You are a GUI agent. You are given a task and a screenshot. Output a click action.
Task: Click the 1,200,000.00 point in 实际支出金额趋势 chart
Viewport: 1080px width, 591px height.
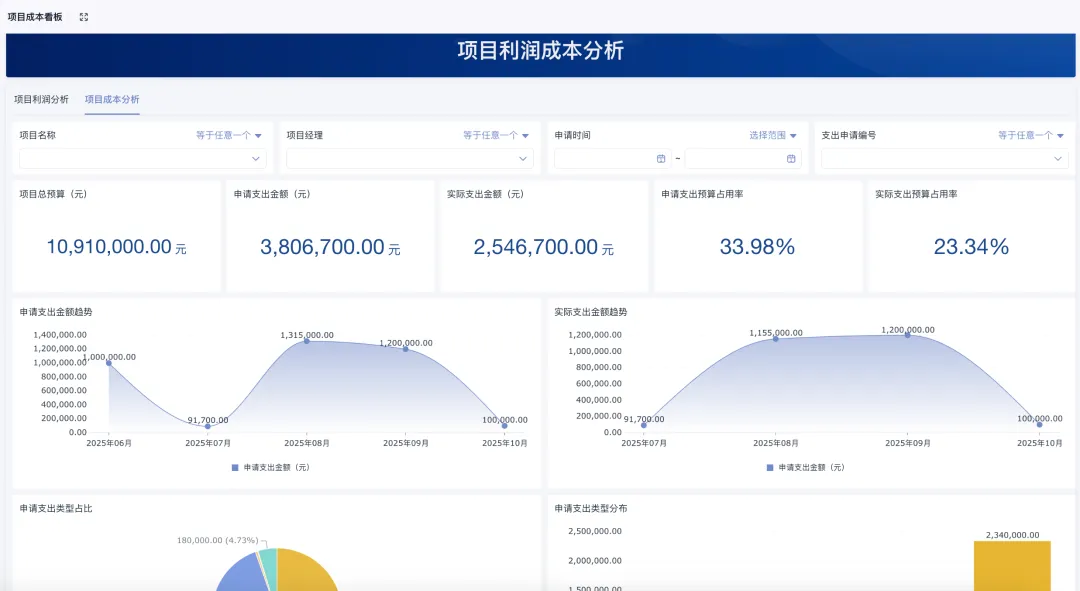point(908,335)
